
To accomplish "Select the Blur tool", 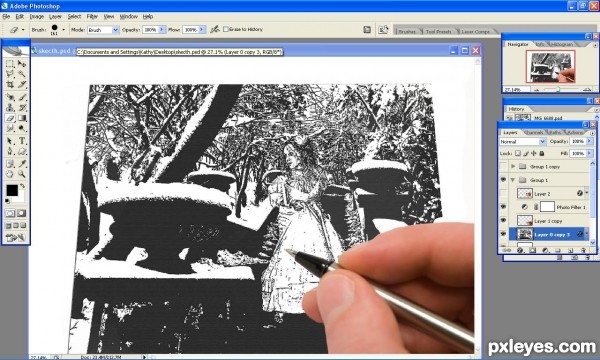I will [10, 128].
